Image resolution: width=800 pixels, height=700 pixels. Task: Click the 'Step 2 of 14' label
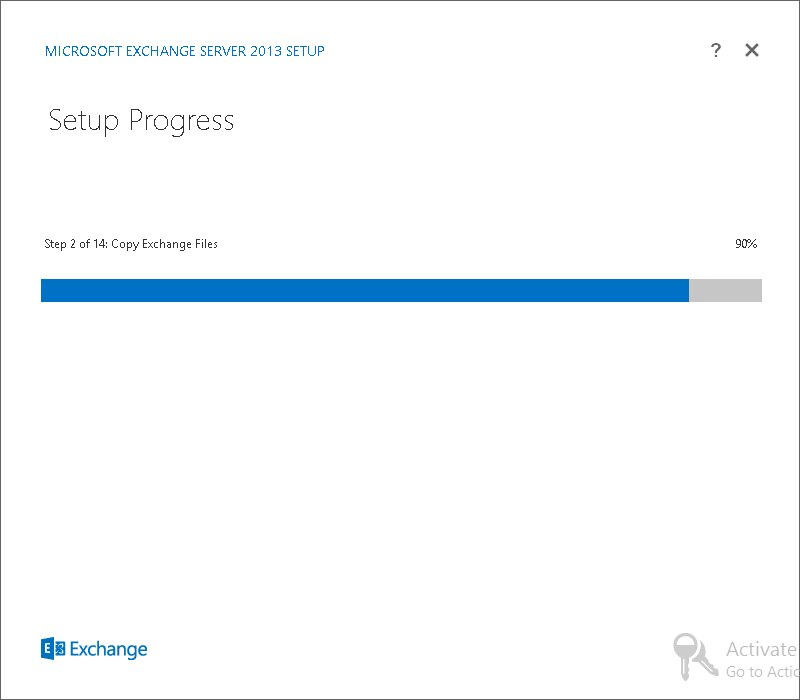tap(76, 244)
